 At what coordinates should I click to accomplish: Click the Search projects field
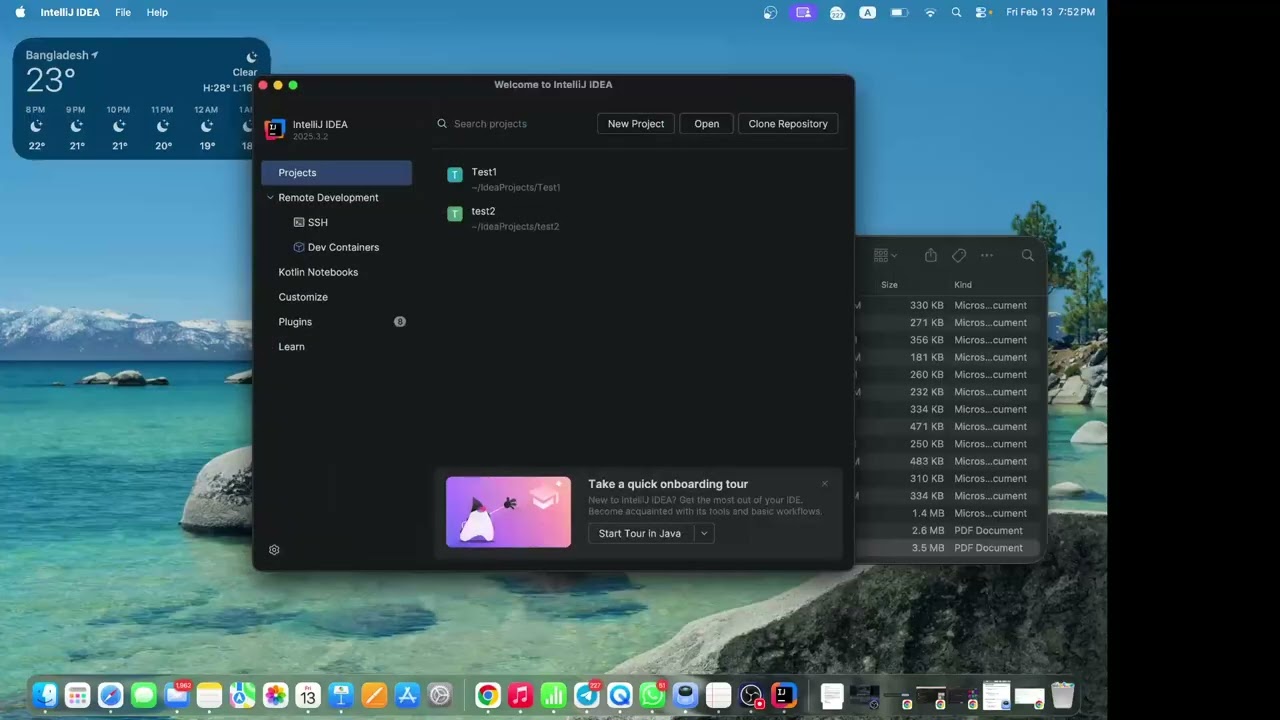[514, 124]
